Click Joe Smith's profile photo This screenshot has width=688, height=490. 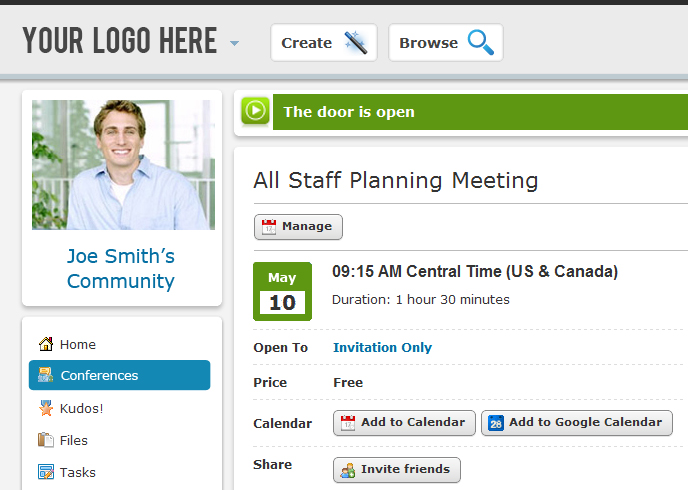tap(123, 165)
